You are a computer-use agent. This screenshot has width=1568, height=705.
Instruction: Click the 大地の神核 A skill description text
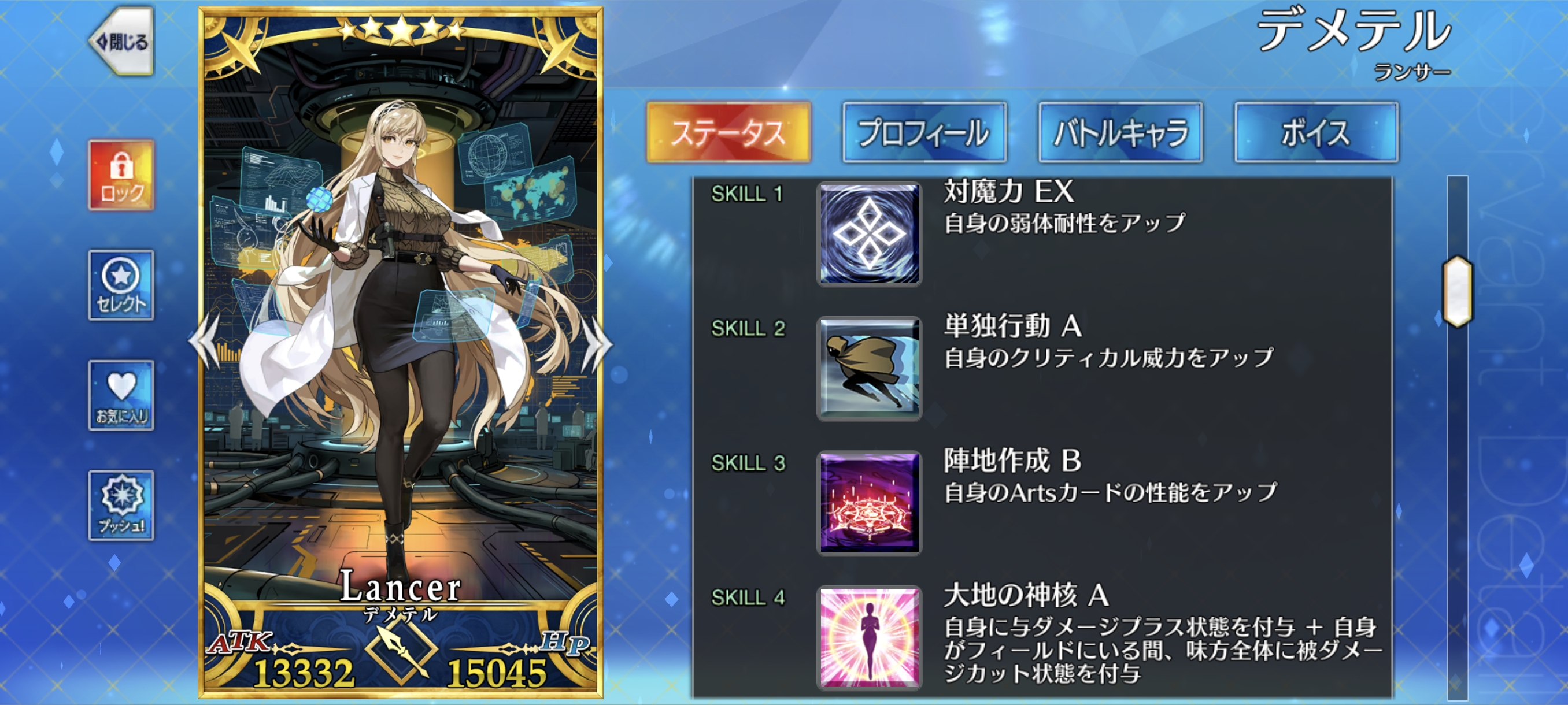[1162, 650]
